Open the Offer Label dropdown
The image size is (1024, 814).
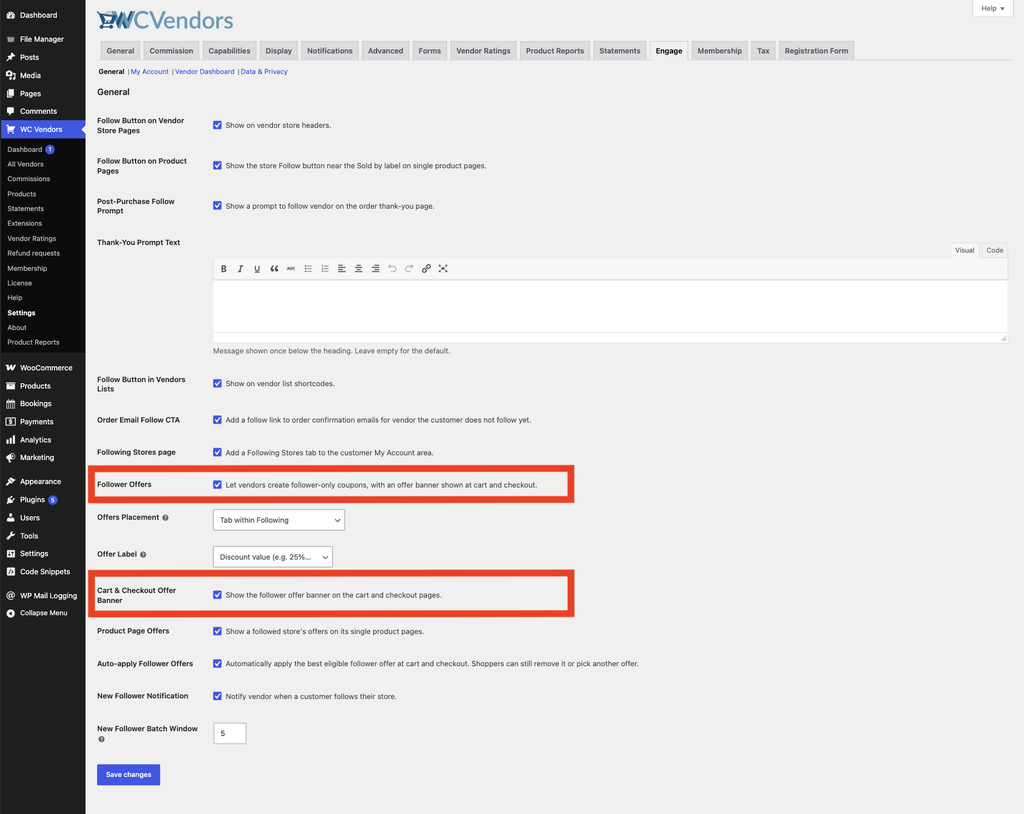pos(273,557)
